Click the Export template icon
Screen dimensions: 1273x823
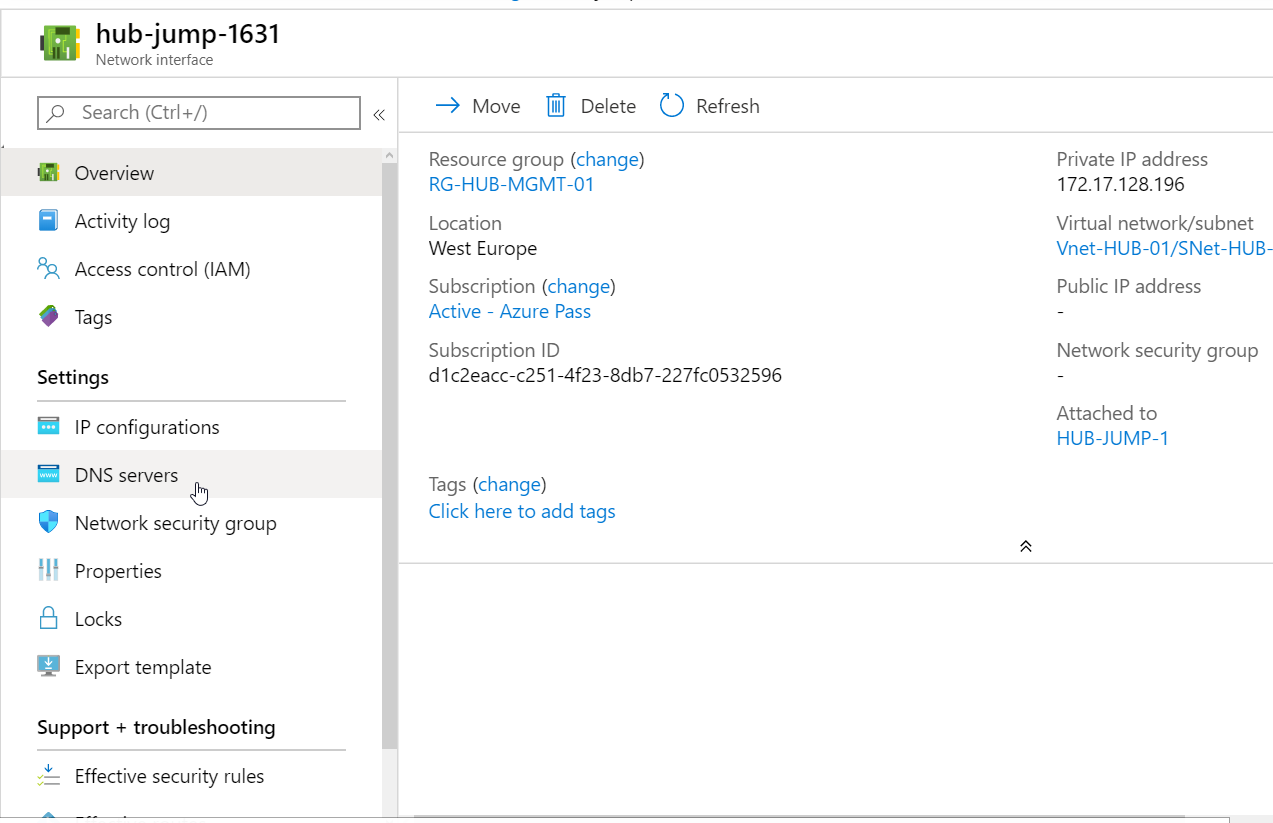point(48,667)
